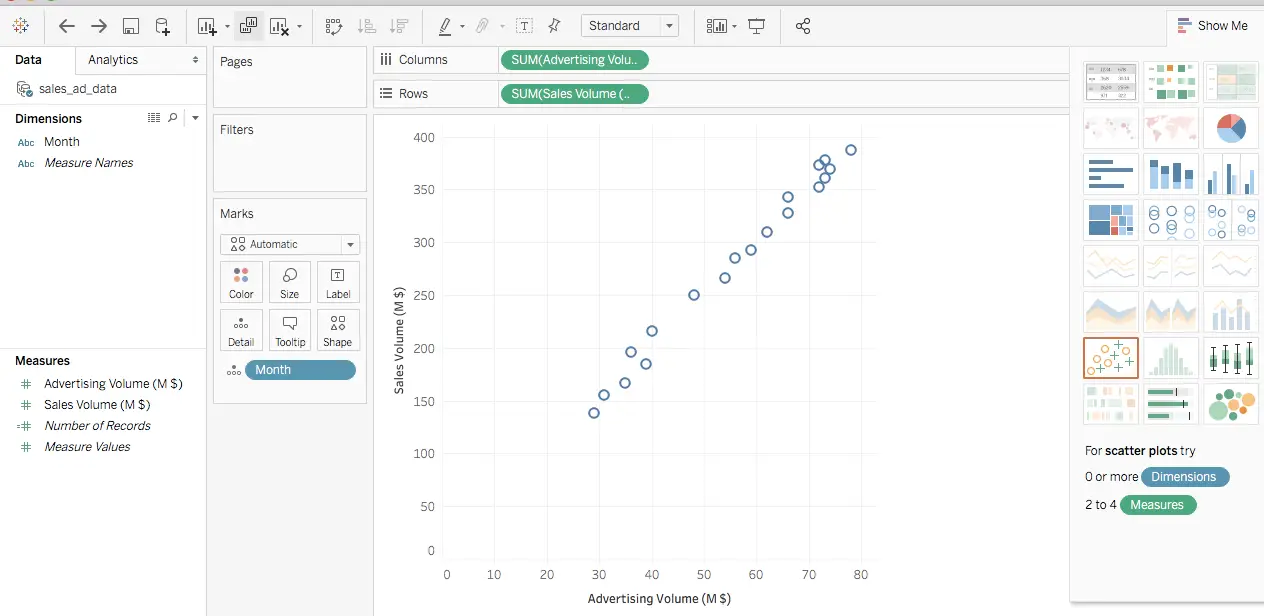Click the Size shelf in Marks card
The height and width of the screenshot is (616, 1264).
(289, 281)
